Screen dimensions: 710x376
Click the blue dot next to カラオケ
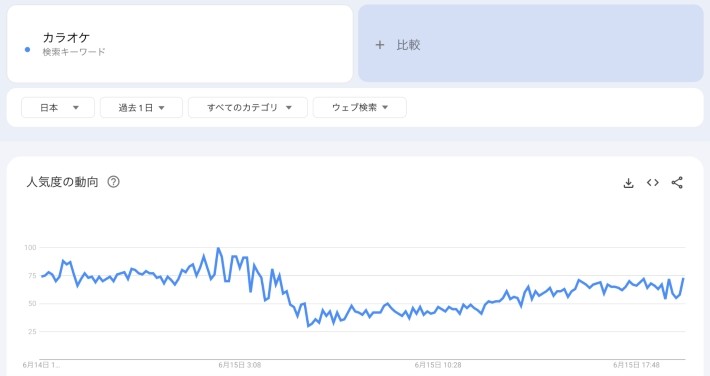tap(28, 50)
